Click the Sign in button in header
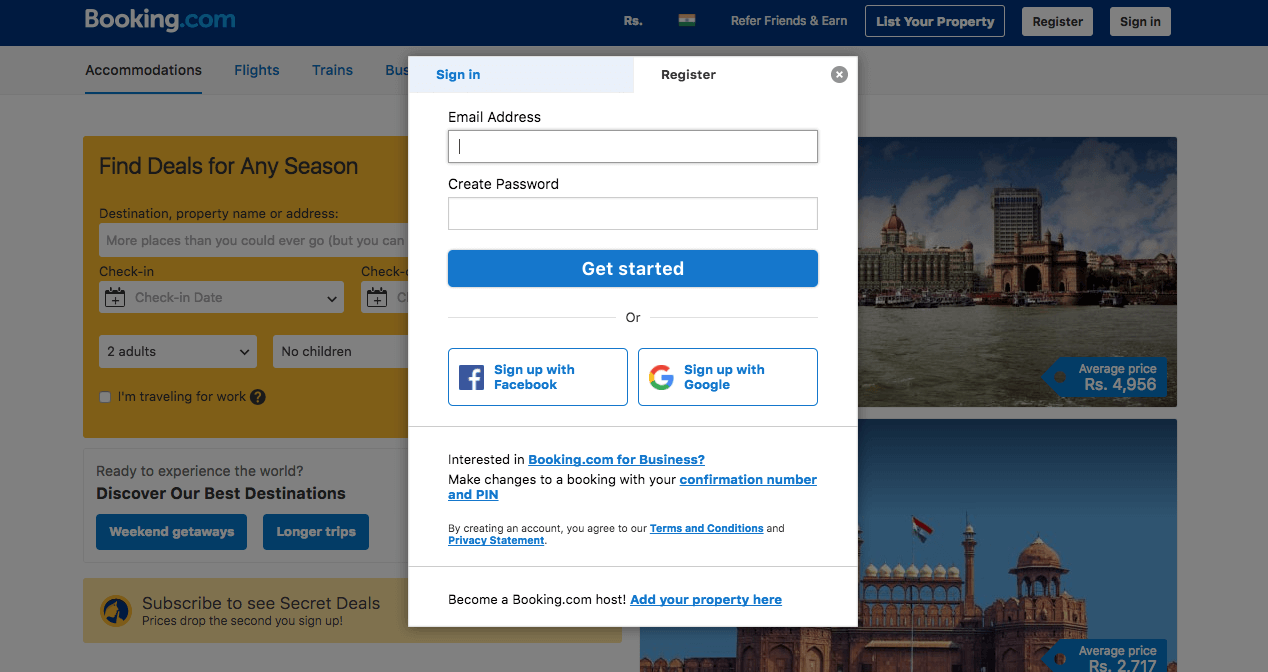The height and width of the screenshot is (672, 1268). pos(1140,21)
